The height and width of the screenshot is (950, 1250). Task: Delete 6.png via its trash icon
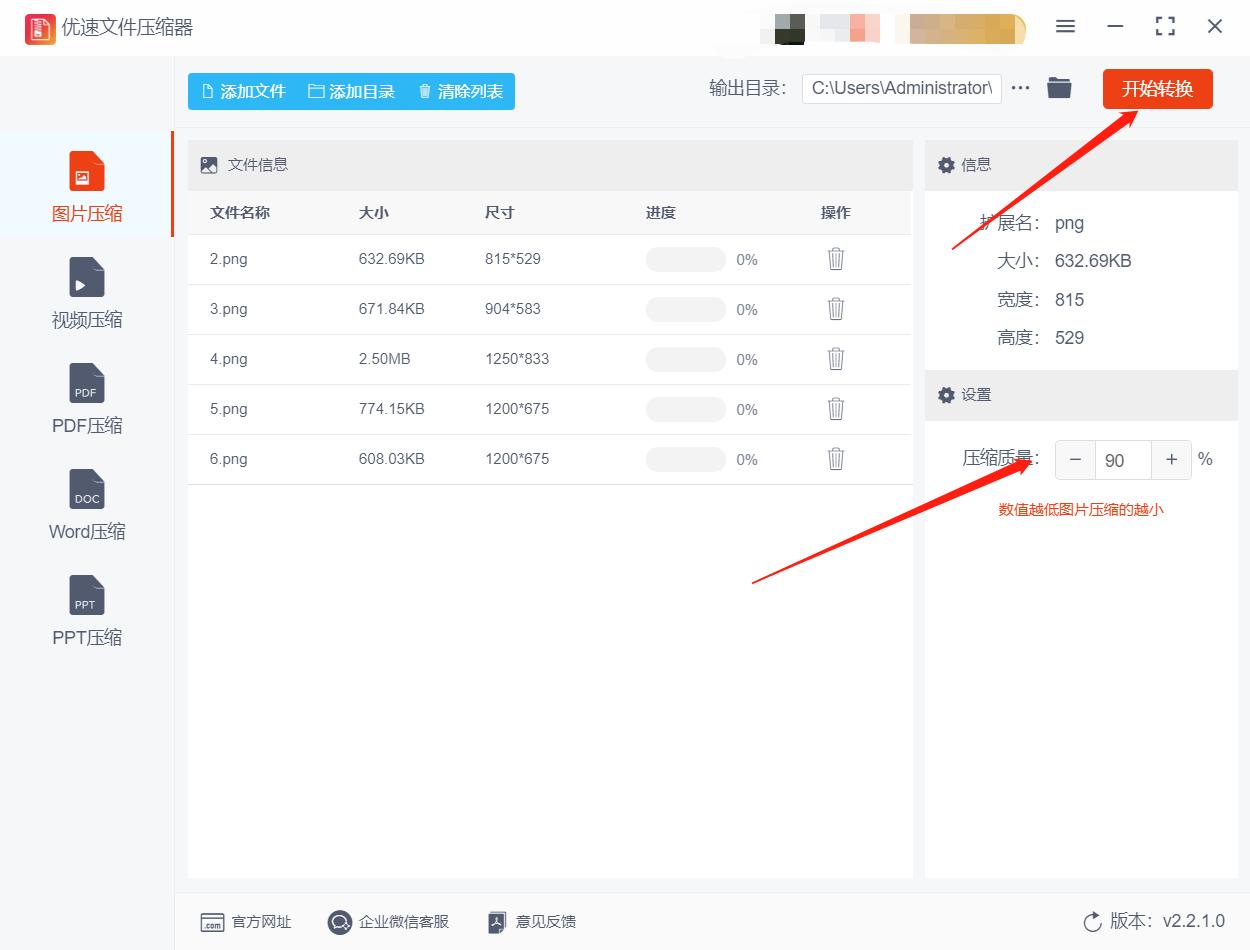(835, 459)
